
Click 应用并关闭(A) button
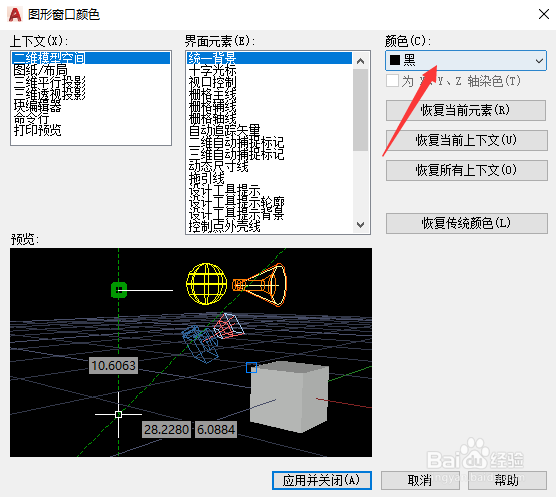322,480
